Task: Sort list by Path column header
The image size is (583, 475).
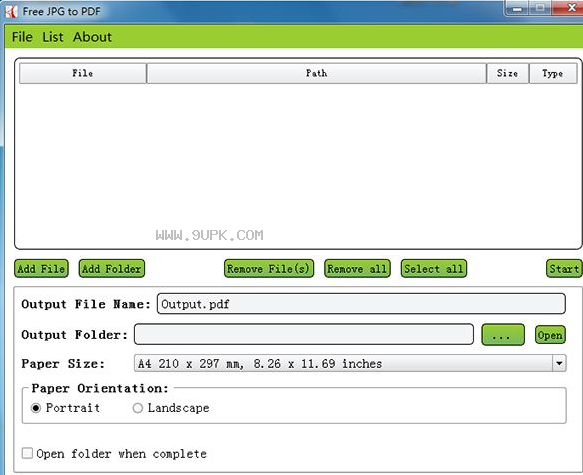Action: click(x=317, y=73)
